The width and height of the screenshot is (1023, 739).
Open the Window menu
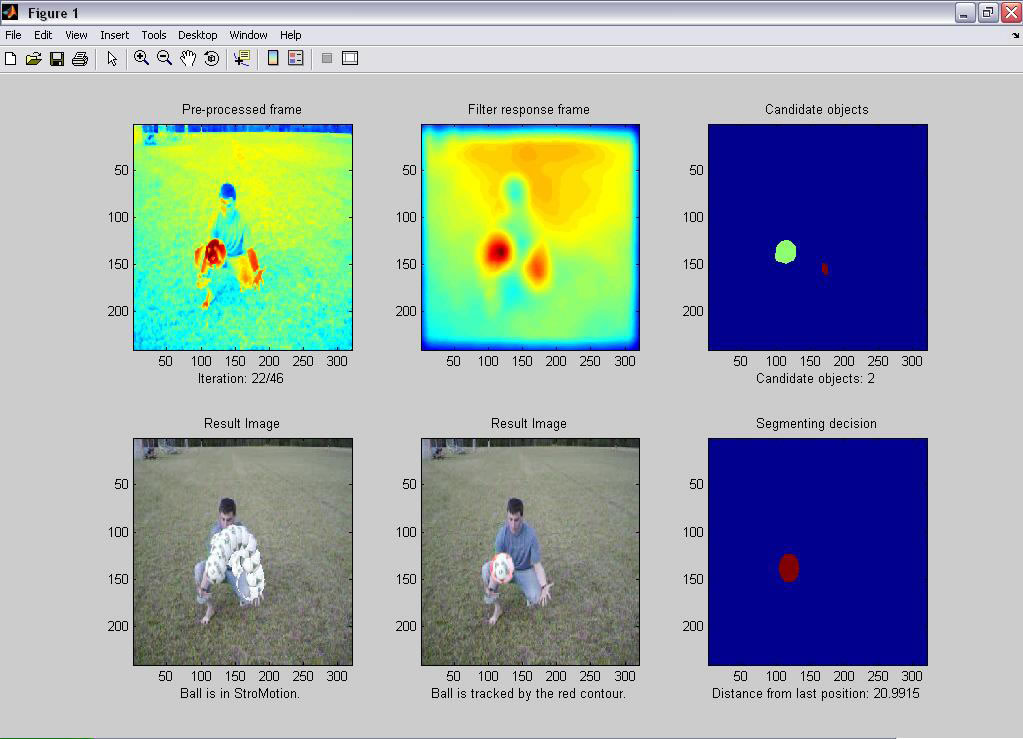click(x=249, y=35)
